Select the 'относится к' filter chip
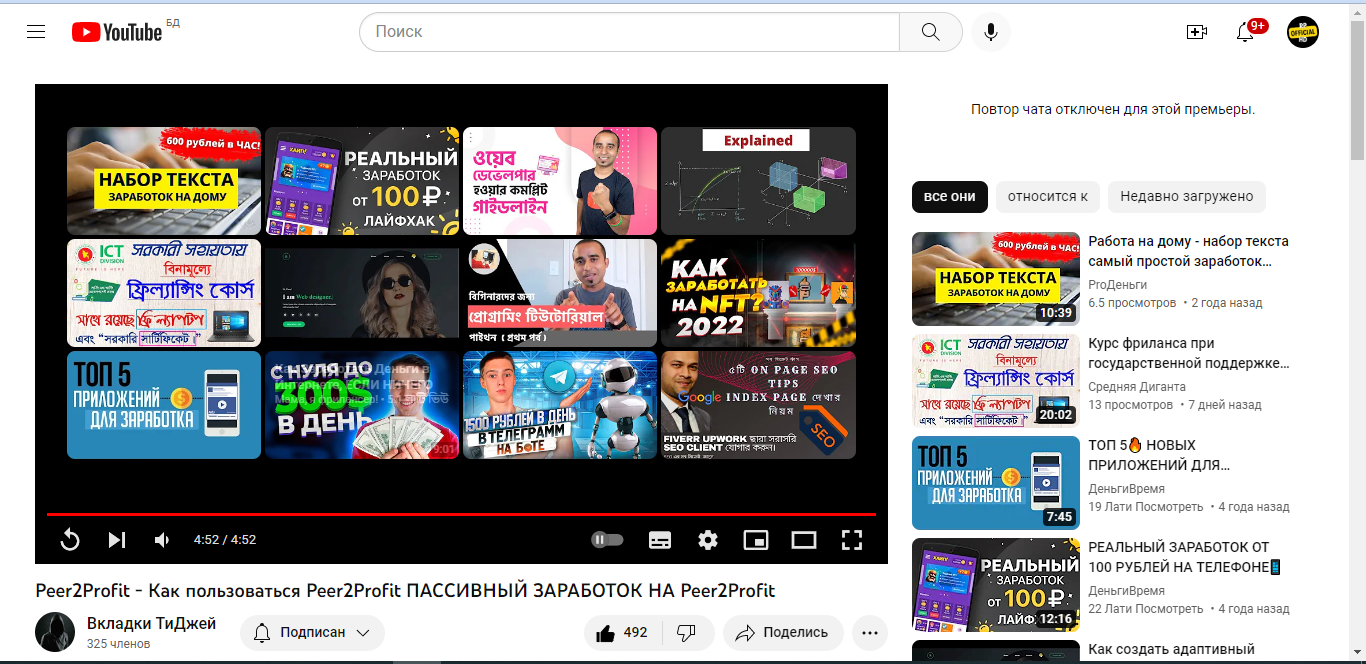Viewport: 1366px width, 664px height. 1048,197
